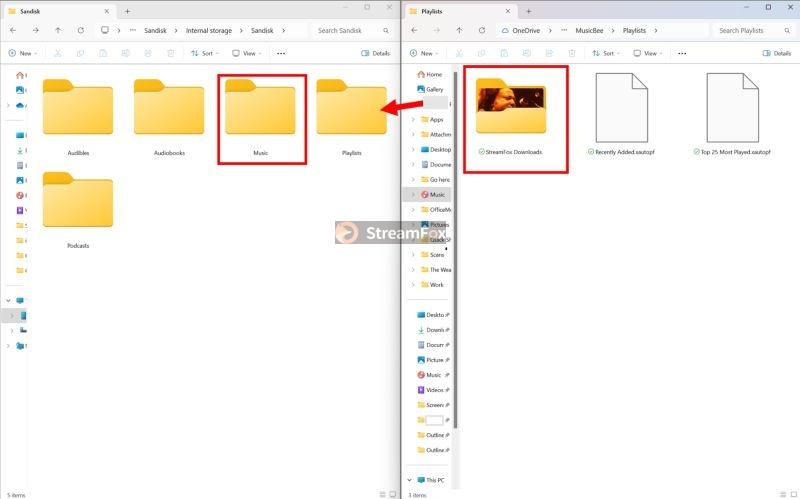Expand the Apps folder in navigation pane
This screenshot has width=800, height=499.
click(x=413, y=119)
